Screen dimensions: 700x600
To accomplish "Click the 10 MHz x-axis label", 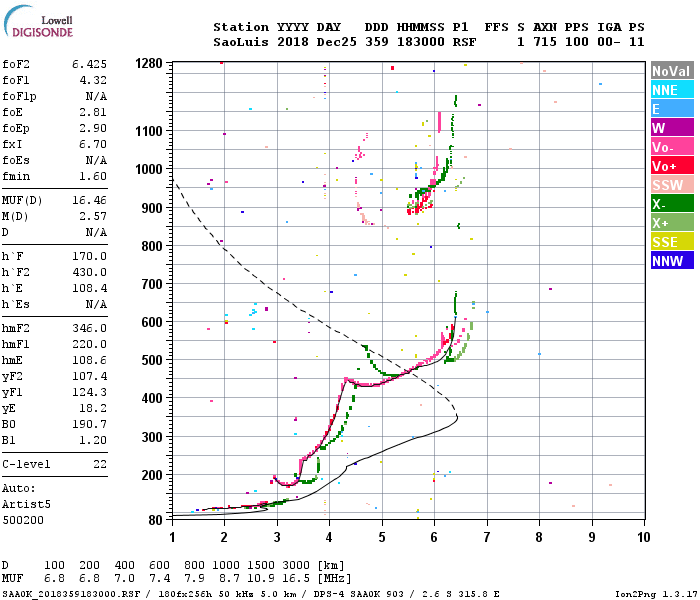I will [643, 537].
